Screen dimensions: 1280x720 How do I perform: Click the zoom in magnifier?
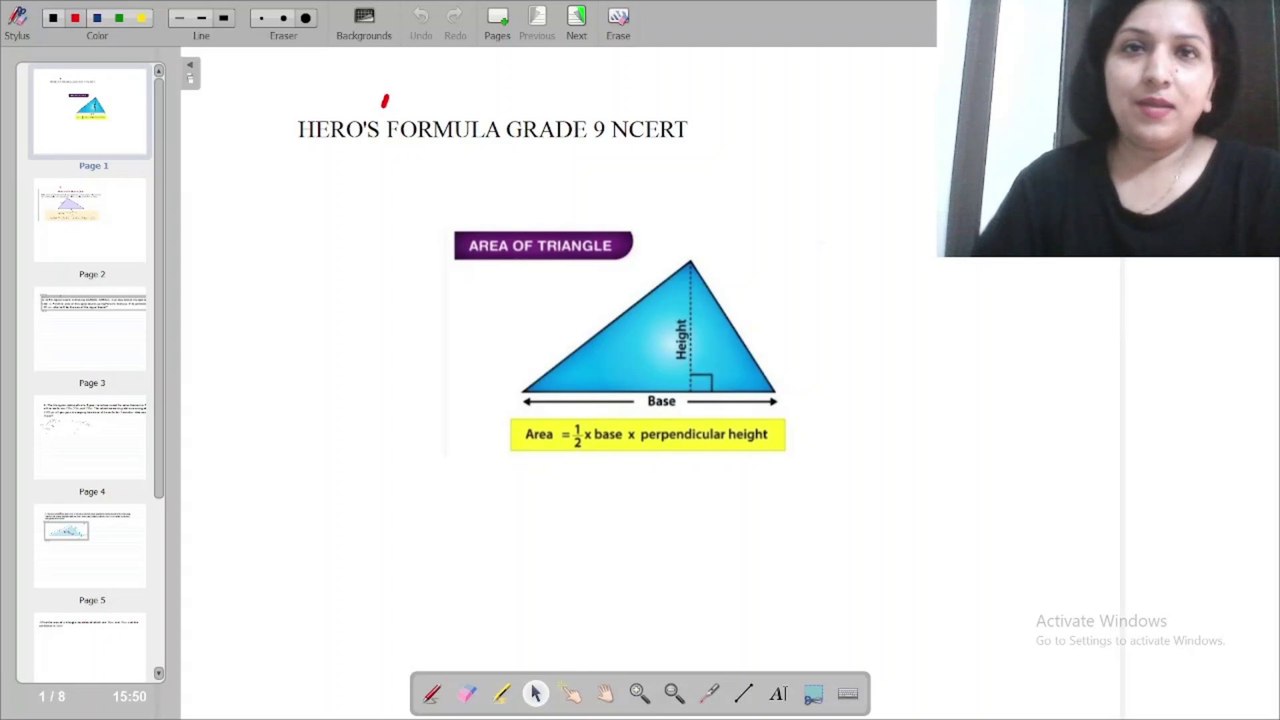(x=640, y=694)
